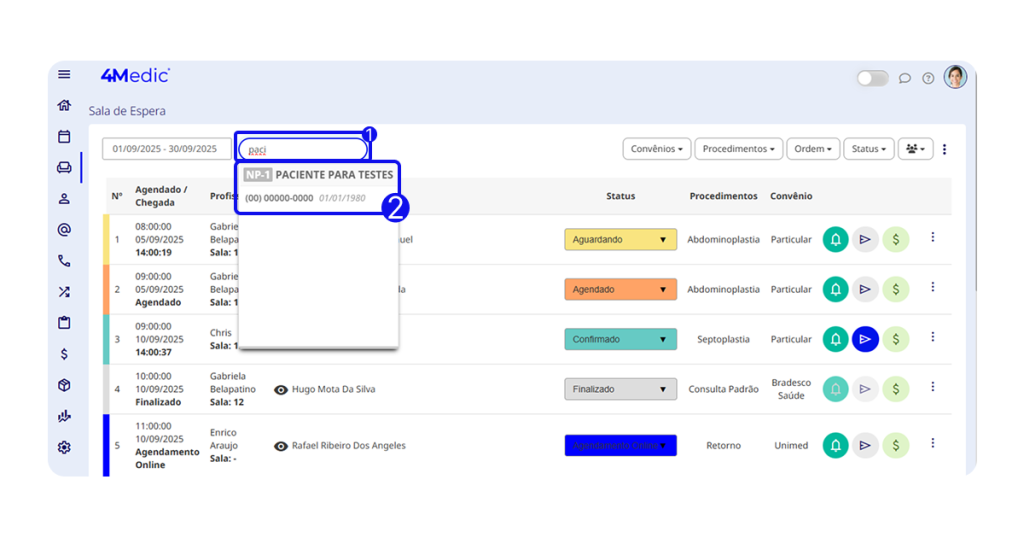Open the Confirmado status dropdown
Viewport: 1024px width, 538px height.
[620, 340]
